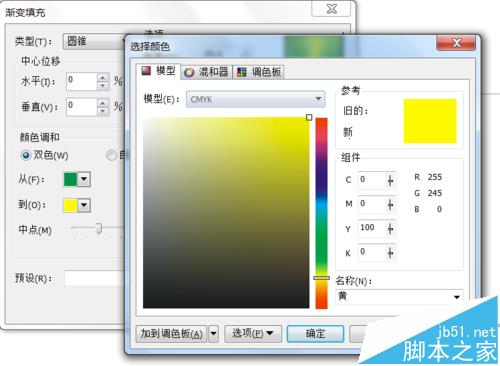Click the 混和器 color wheel icon

(189, 72)
